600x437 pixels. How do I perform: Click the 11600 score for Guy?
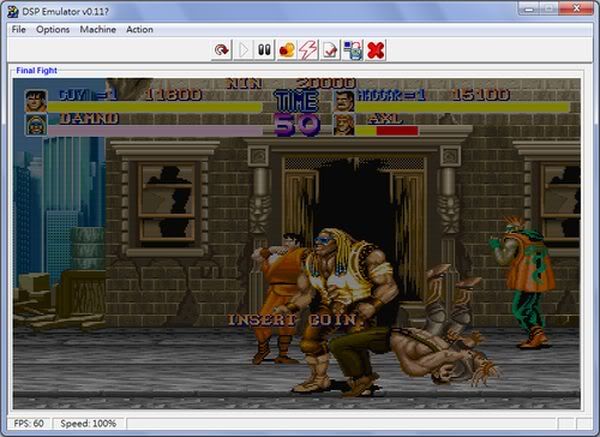pos(173,95)
